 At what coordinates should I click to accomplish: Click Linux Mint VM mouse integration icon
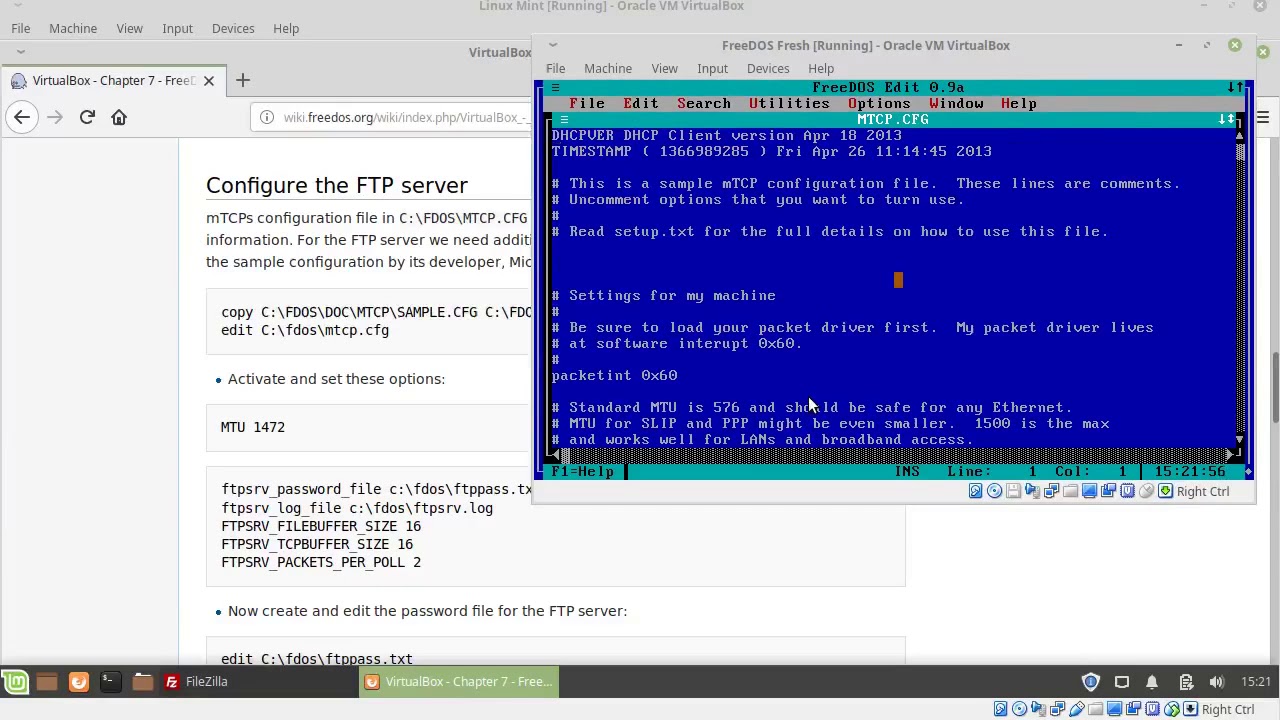click(1172, 709)
